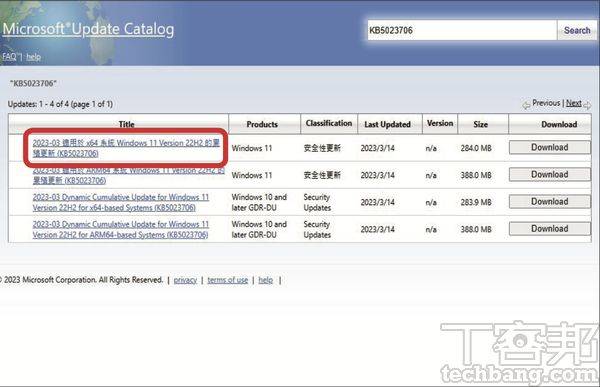Screen dimensions: 600x387
Task: Open the Microsoft Update Catalog home link
Action: coord(88,29)
